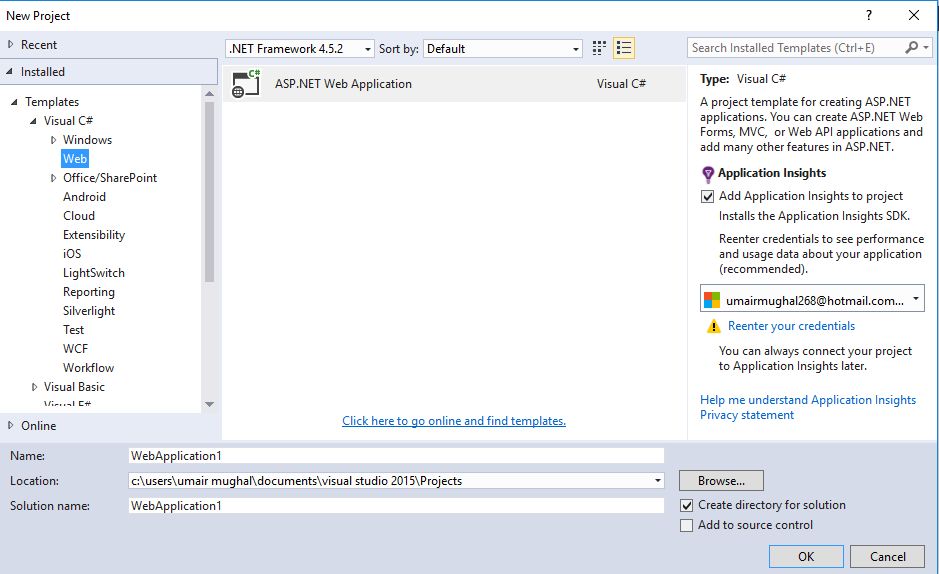Open the Location path dropdown arrow
The image size is (939, 574).
coord(658,481)
